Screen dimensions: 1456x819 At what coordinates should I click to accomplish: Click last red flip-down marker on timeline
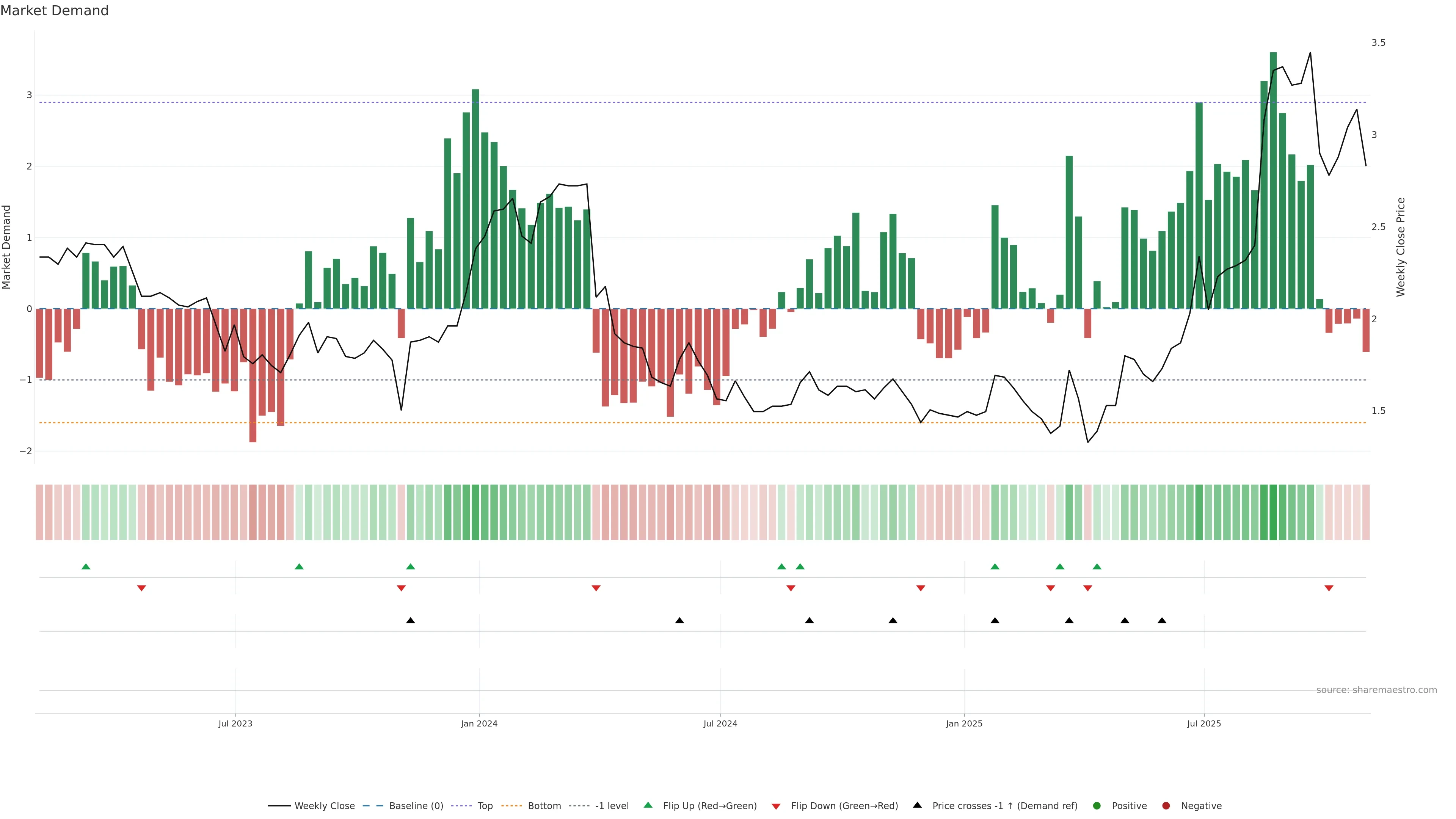tap(1329, 588)
